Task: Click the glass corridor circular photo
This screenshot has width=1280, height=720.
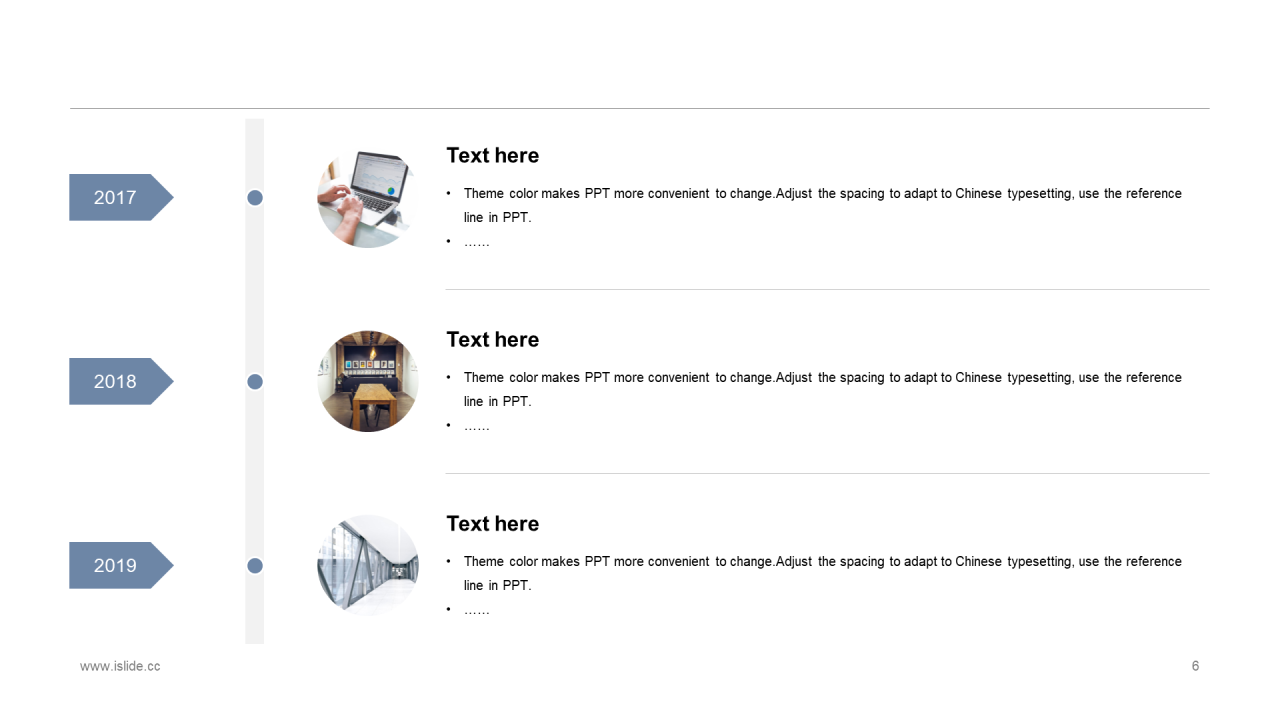Action: click(368, 566)
